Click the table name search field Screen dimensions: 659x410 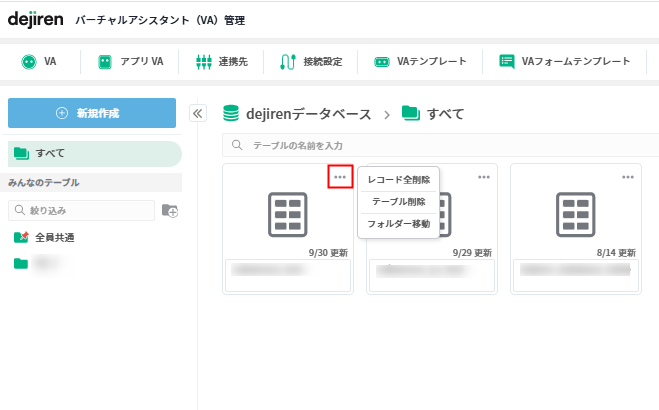[440, 145]
